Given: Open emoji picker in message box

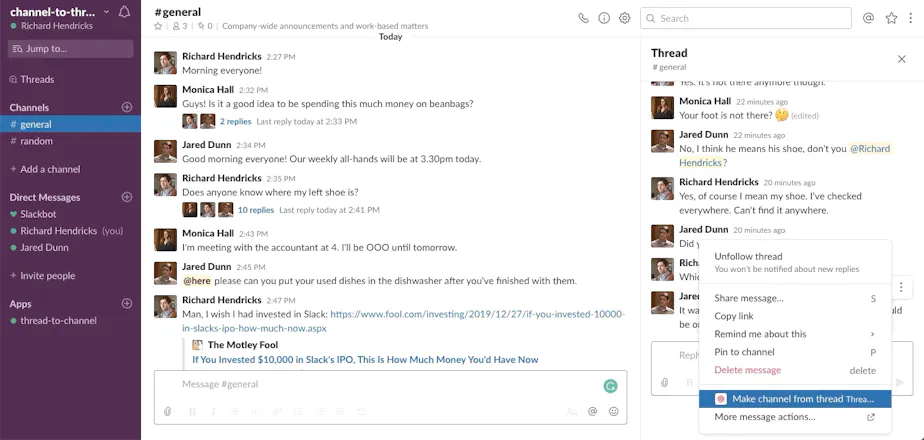Looking at the screenshot, I should tap(613, 412).
